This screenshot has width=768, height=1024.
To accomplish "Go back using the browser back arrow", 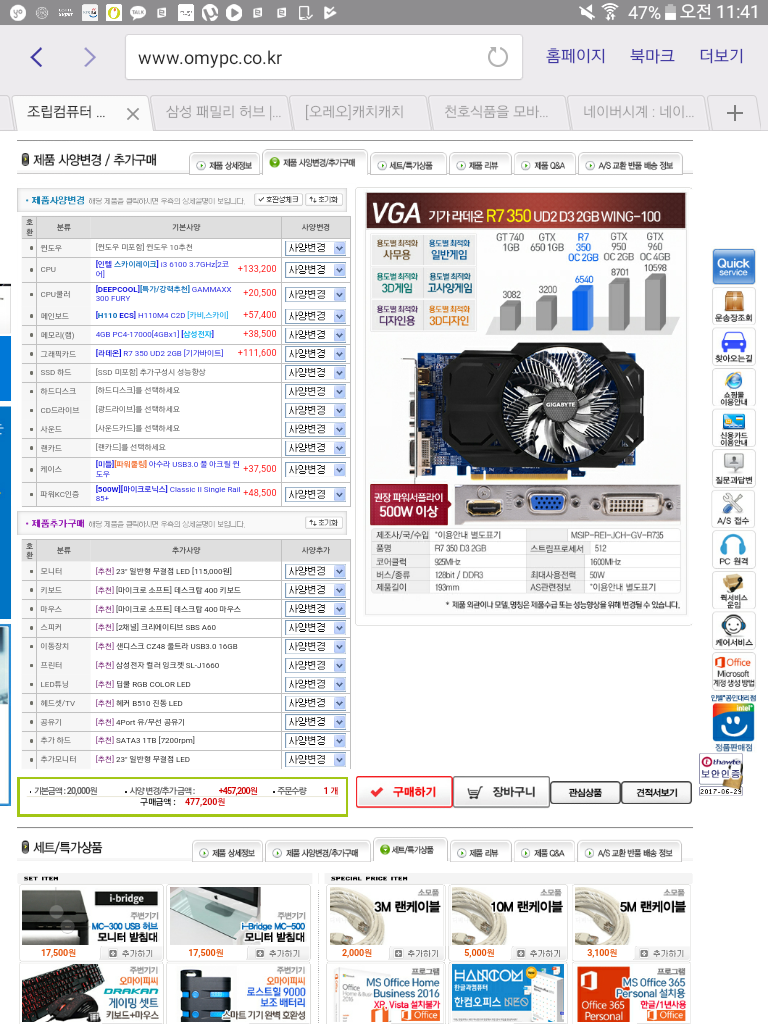I will click(x=37, y=57).
